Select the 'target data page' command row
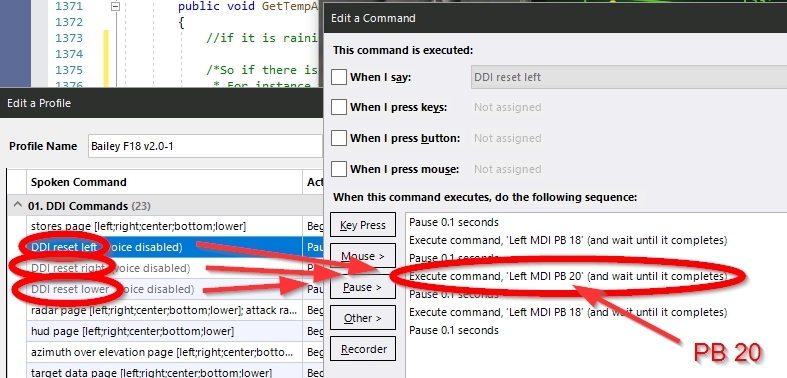787x378 pixels. coord(165,372)
